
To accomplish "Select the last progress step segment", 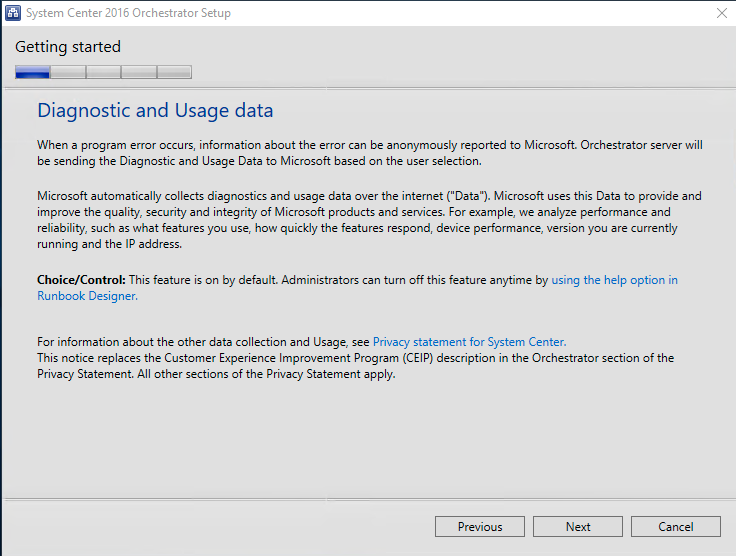I will coord(174,72).
